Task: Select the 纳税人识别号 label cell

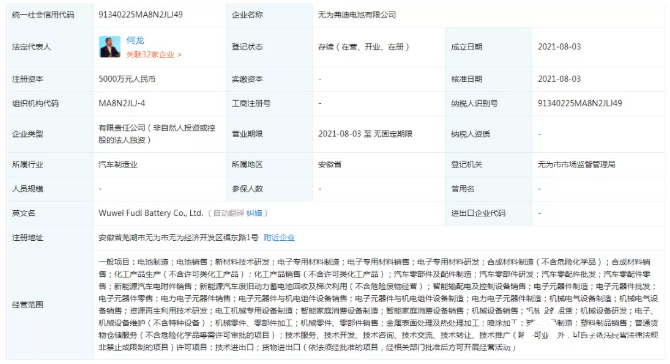Action: click(489, 103)
